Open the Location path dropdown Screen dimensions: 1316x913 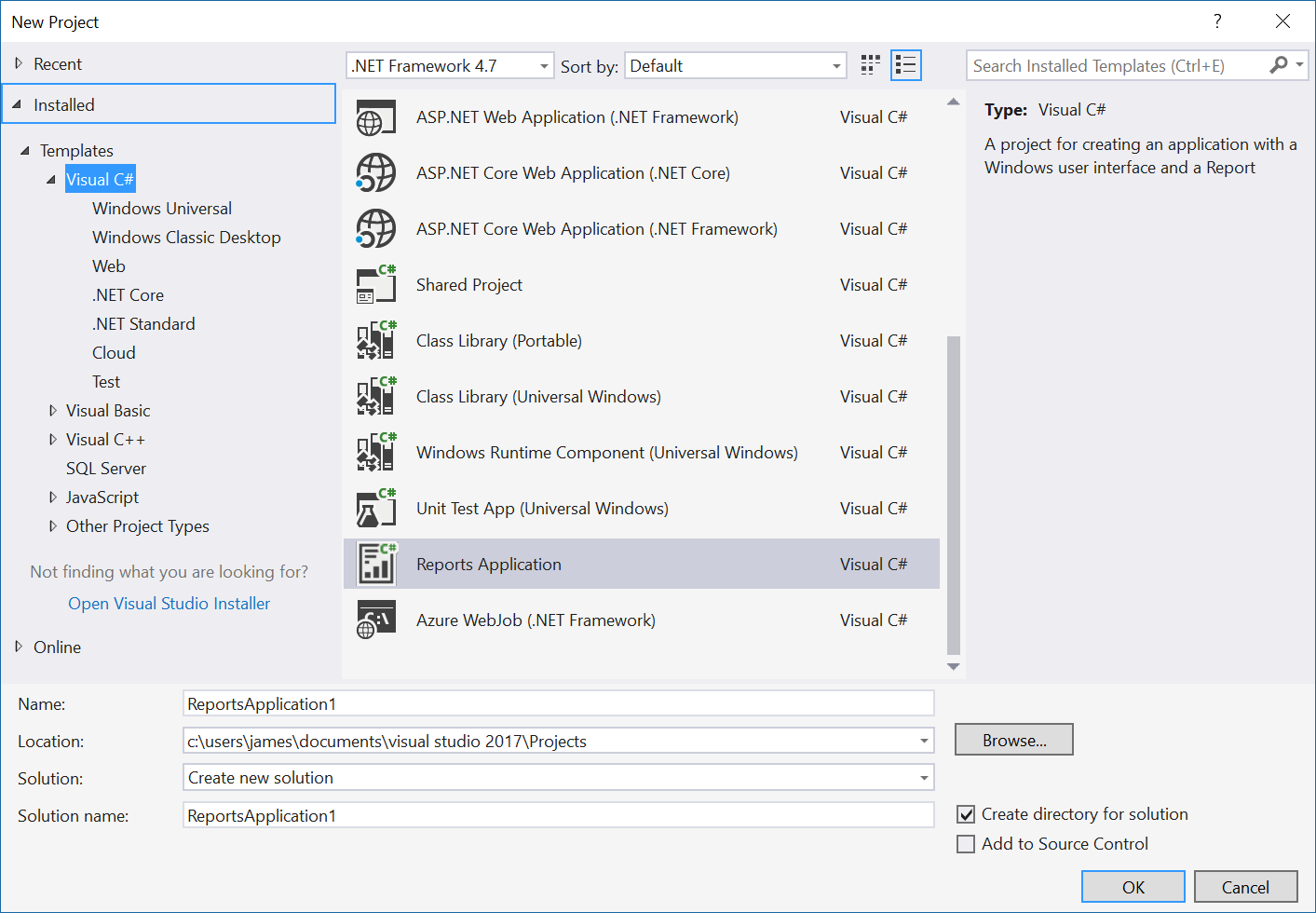pyautogui.click(x=924, y=742)
